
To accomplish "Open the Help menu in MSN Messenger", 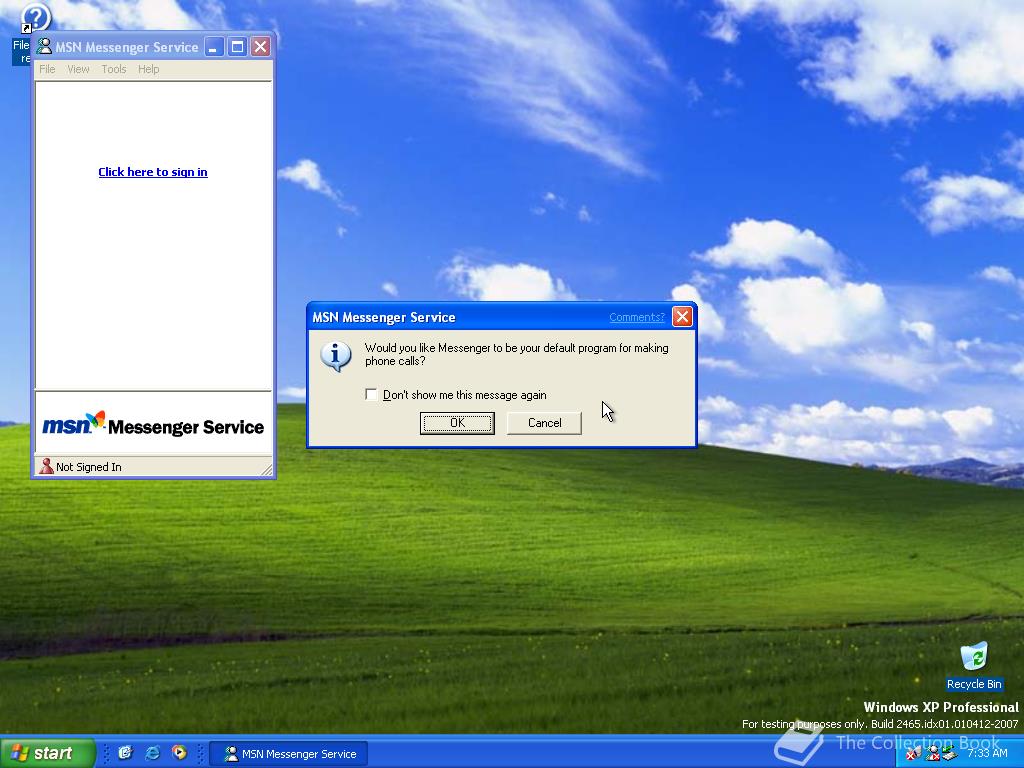I will pos(148,69).
